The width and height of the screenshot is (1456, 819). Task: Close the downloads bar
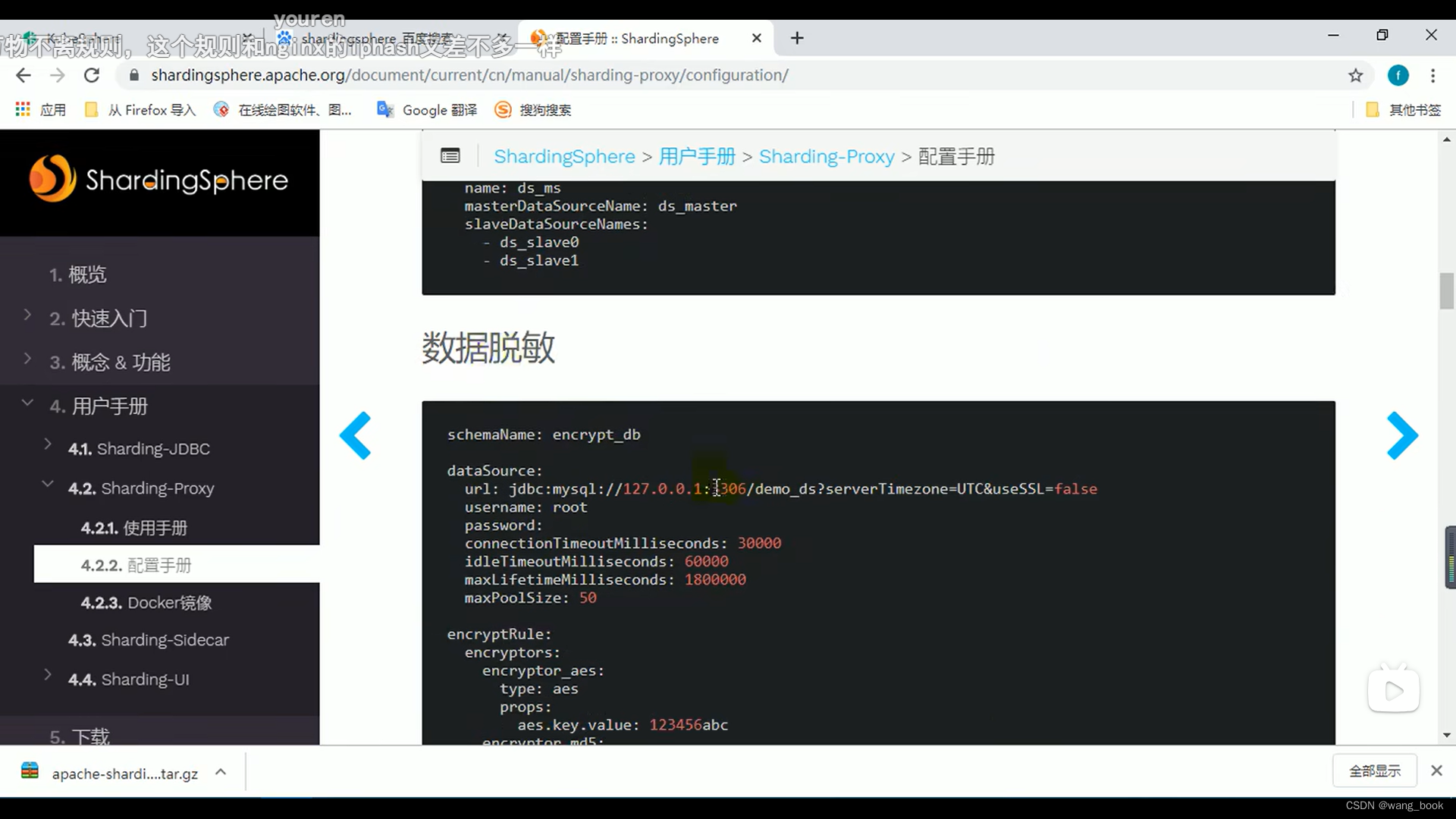pyautogui.click(x=1436, y=770)
